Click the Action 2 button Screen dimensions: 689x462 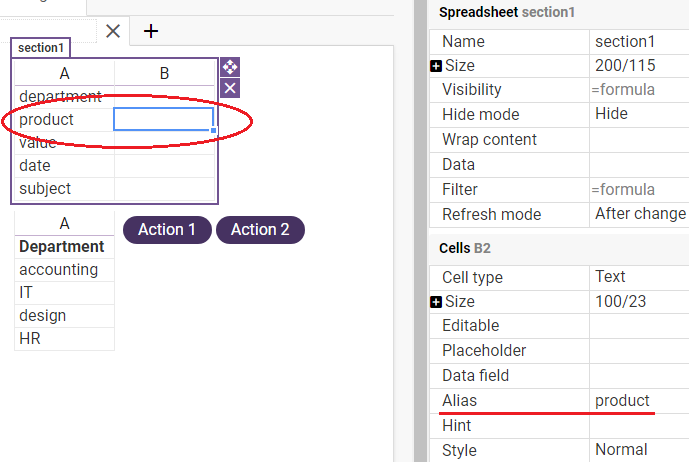(260, 229)
